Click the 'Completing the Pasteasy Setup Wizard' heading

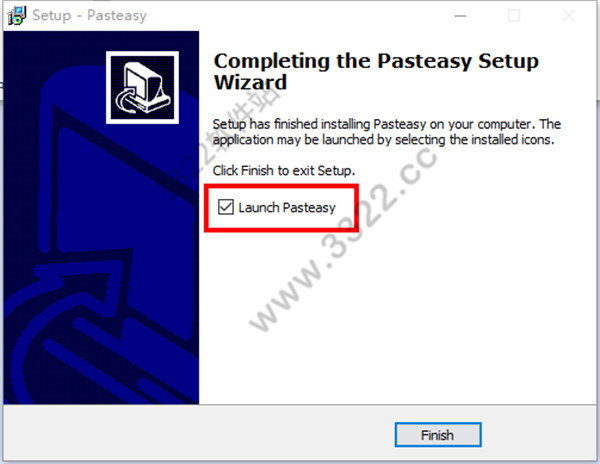coord(376,72)
